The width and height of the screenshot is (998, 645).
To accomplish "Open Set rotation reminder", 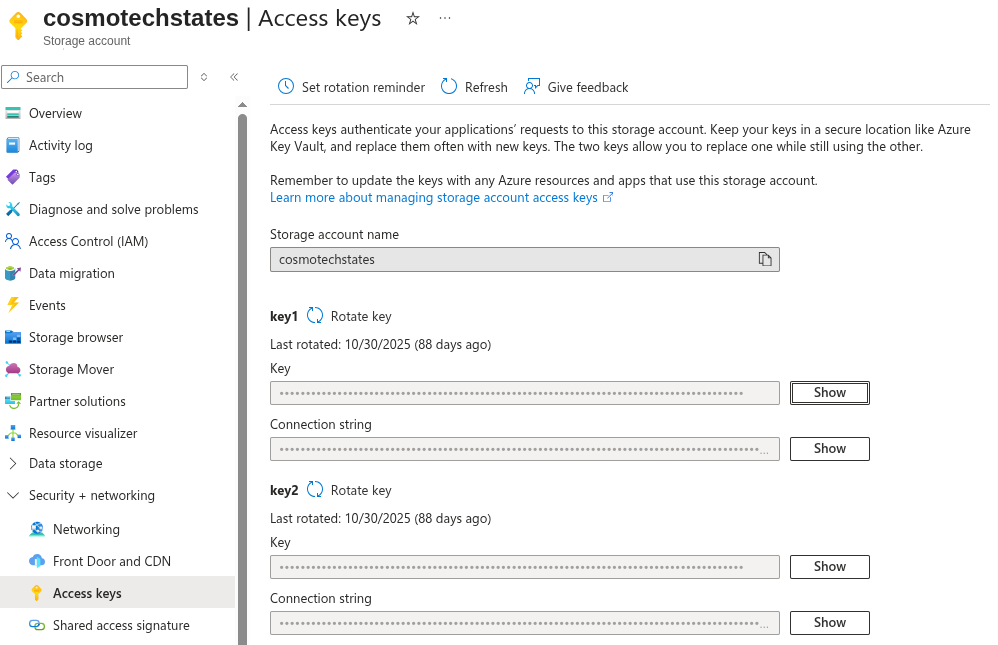I will click(x=350, y=87).
